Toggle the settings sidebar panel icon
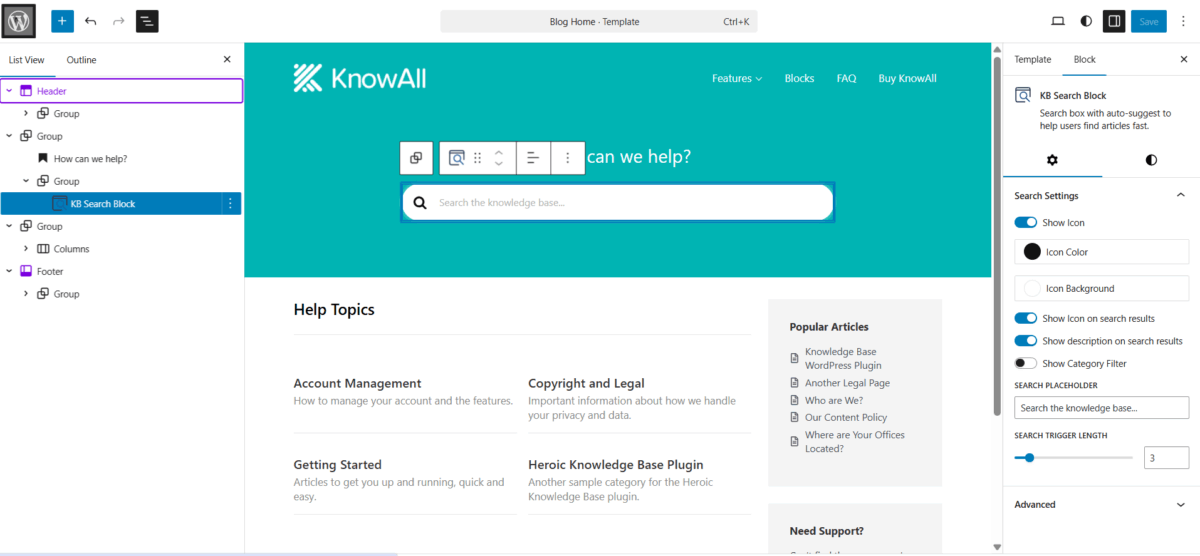1200x556 pixels. point(1114,21)
